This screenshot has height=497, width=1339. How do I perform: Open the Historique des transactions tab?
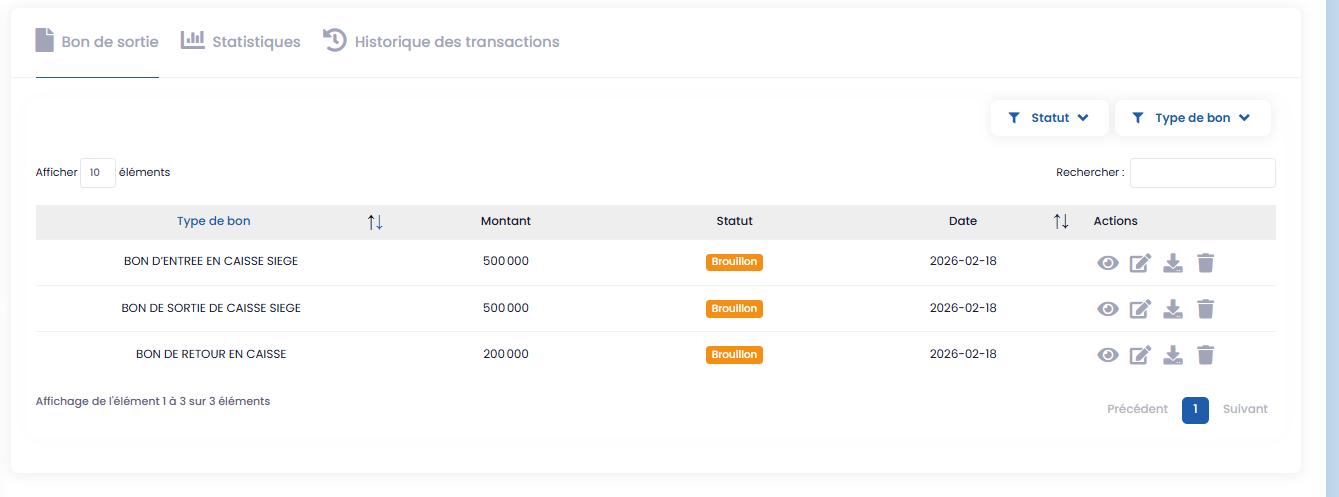pyautogui.click(x=441, y=42)
